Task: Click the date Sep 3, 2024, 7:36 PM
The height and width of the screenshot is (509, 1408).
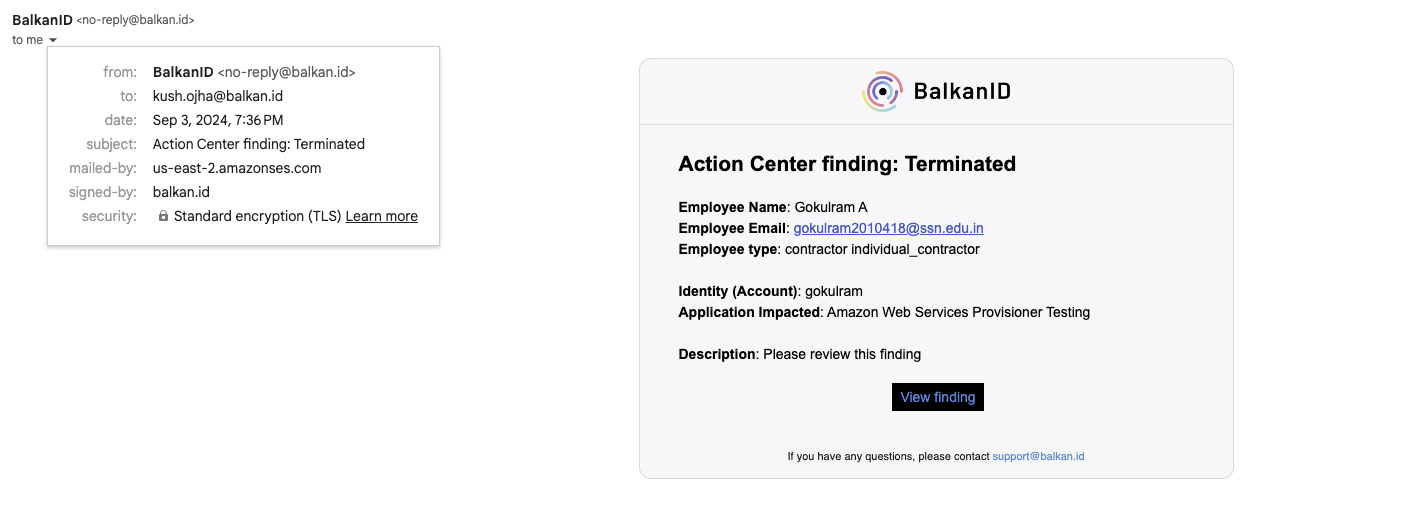Action: (218, 120)
